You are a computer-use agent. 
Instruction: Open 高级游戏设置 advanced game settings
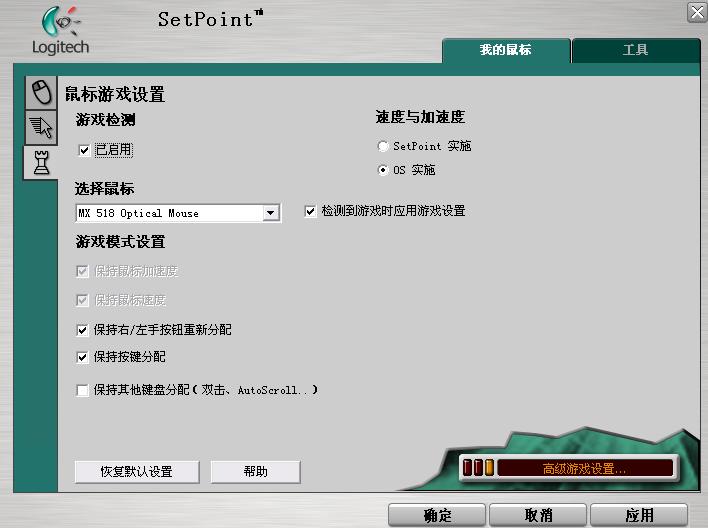pos(584,468)
